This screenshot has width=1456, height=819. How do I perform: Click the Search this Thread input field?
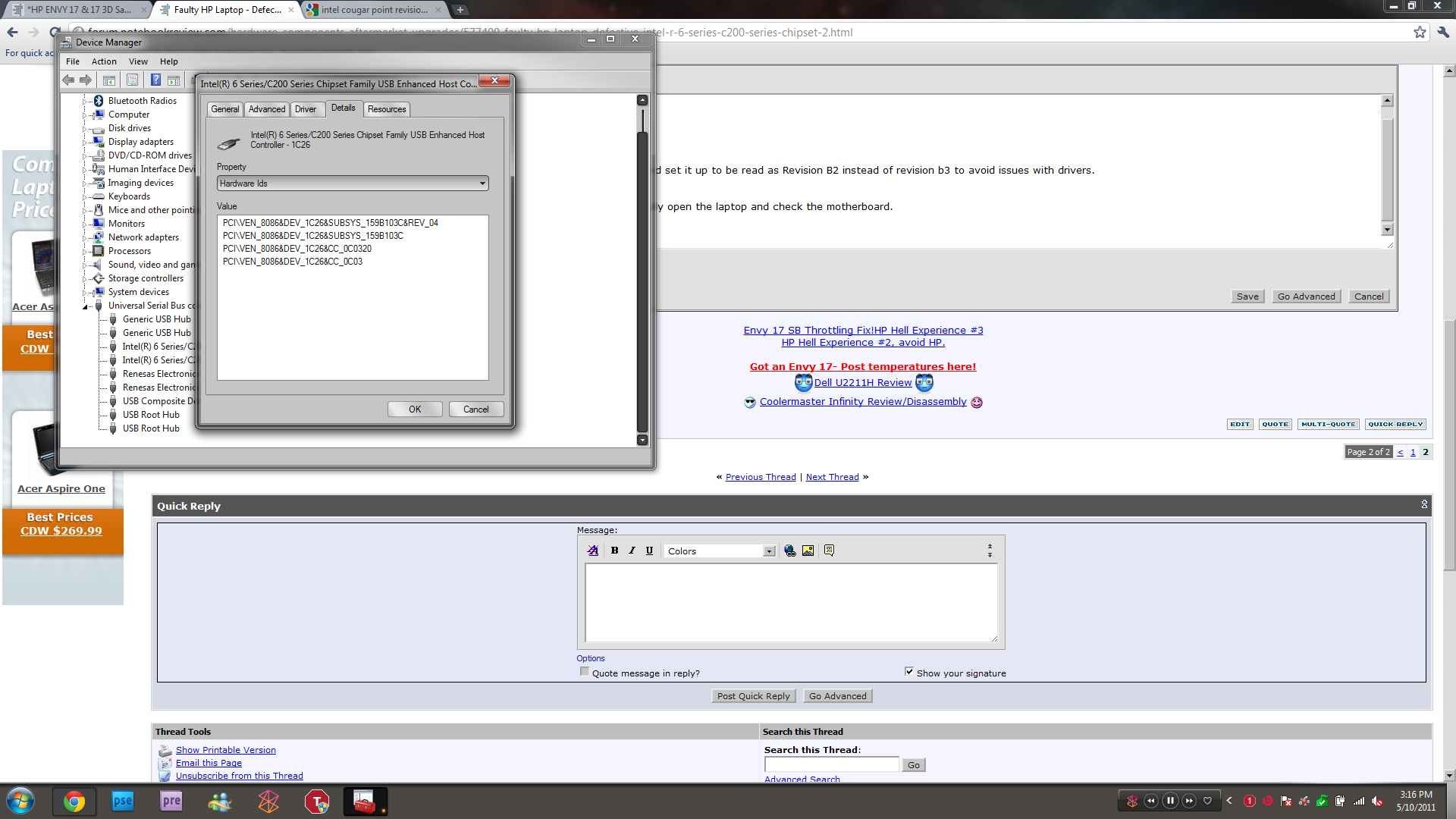click(831, 764)
